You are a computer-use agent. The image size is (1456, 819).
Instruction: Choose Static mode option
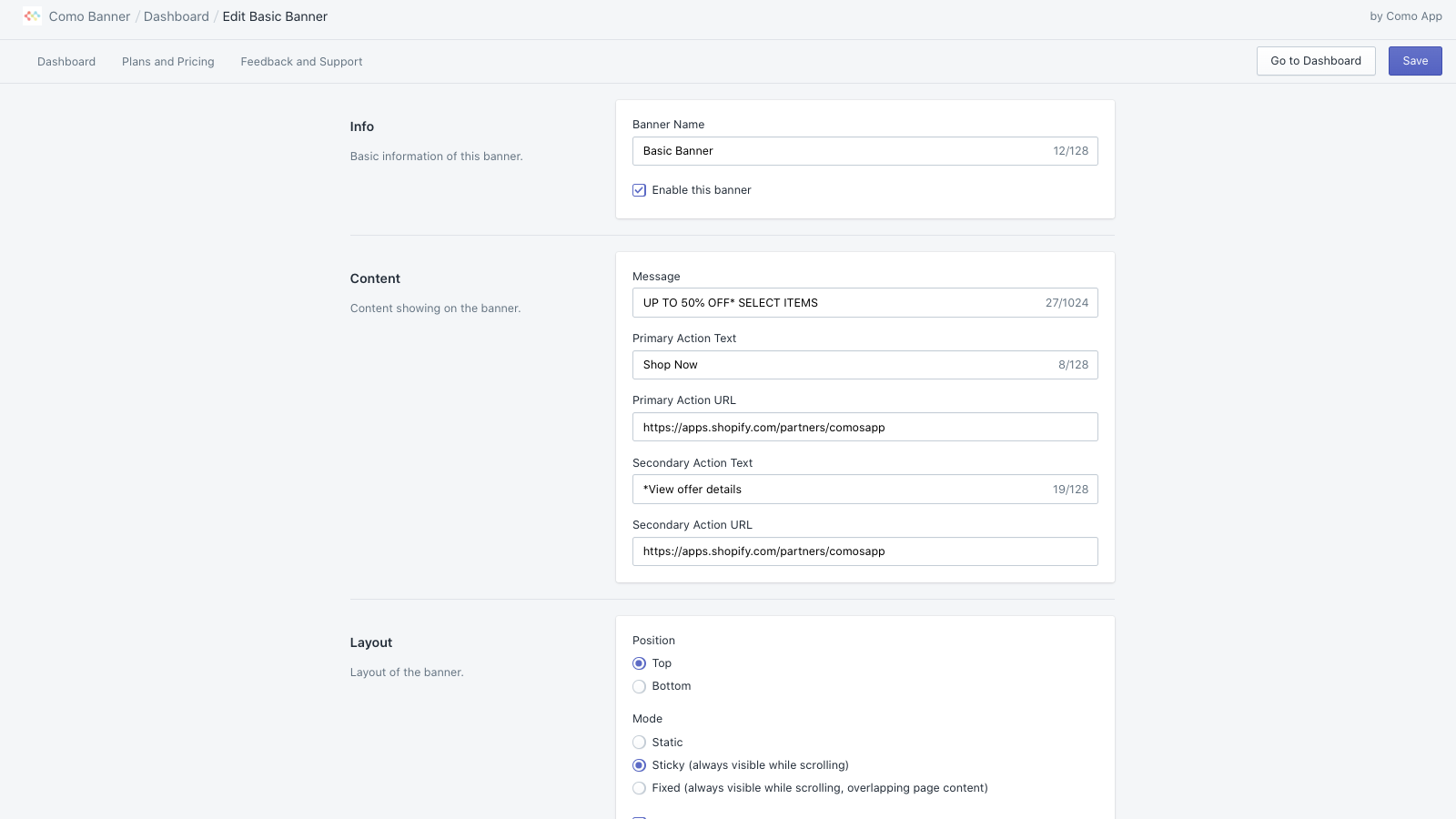coord(639,743)
